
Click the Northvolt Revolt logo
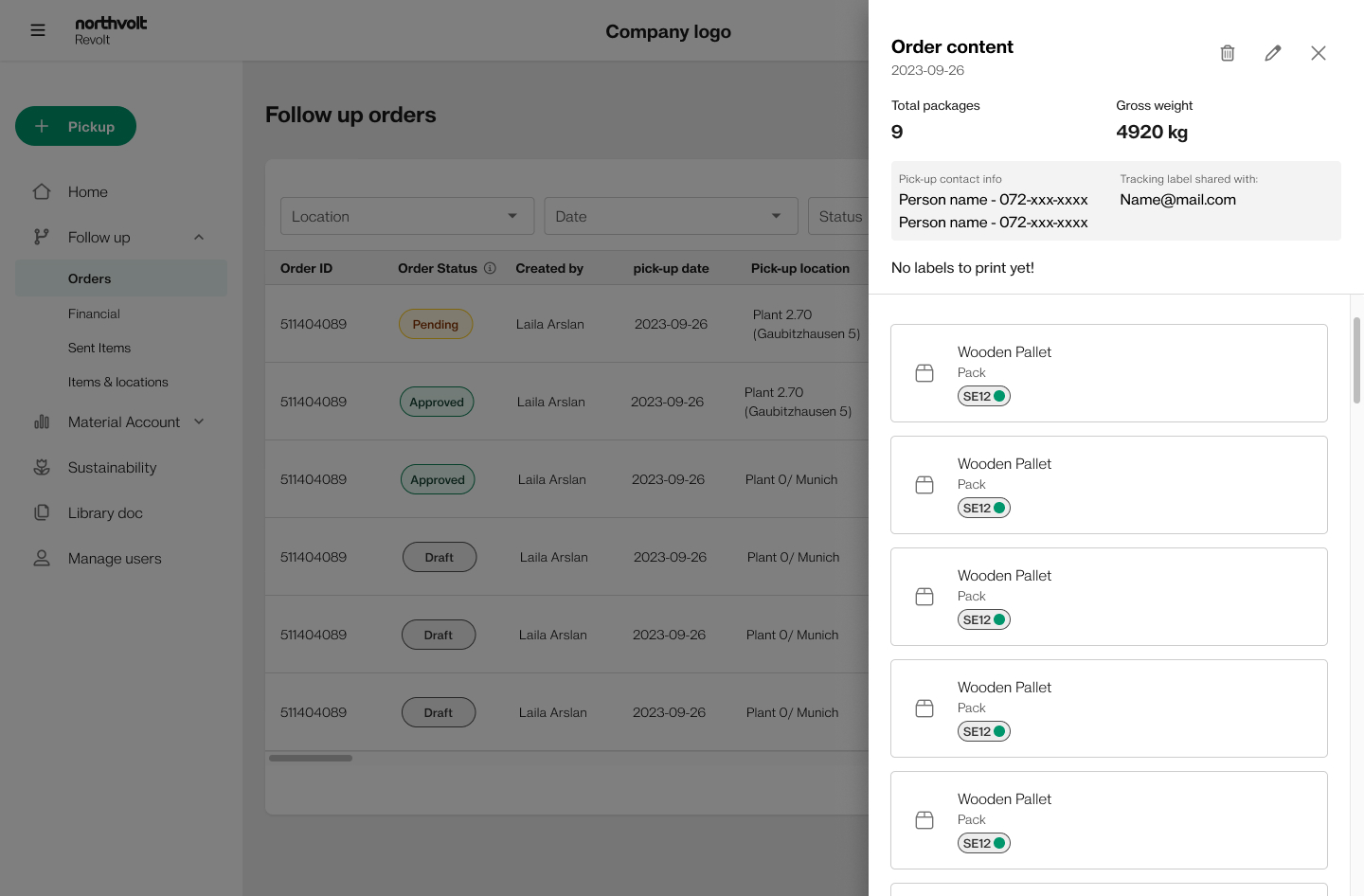[111, 30]
